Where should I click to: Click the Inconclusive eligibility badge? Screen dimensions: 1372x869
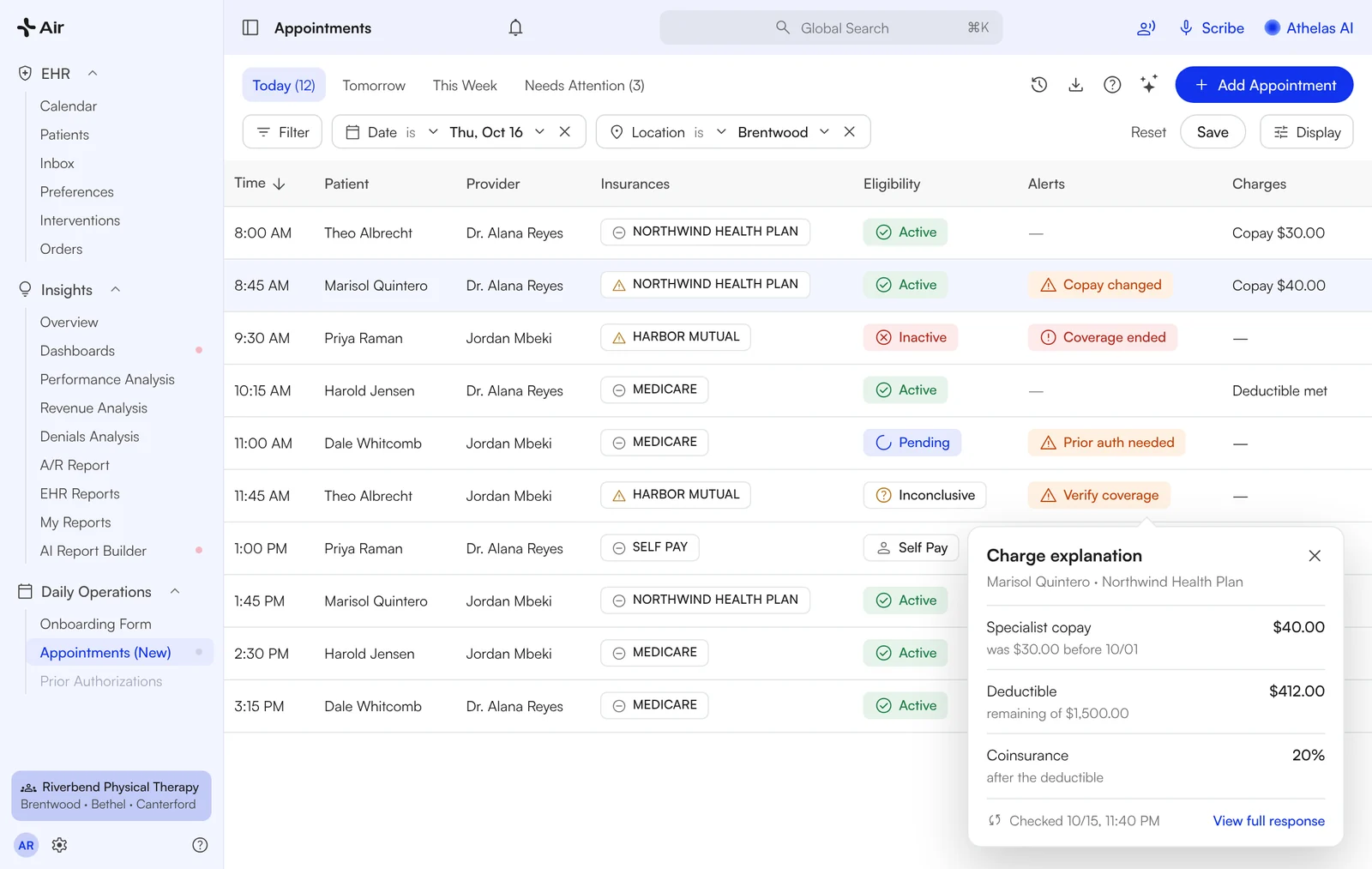[925, 495]
